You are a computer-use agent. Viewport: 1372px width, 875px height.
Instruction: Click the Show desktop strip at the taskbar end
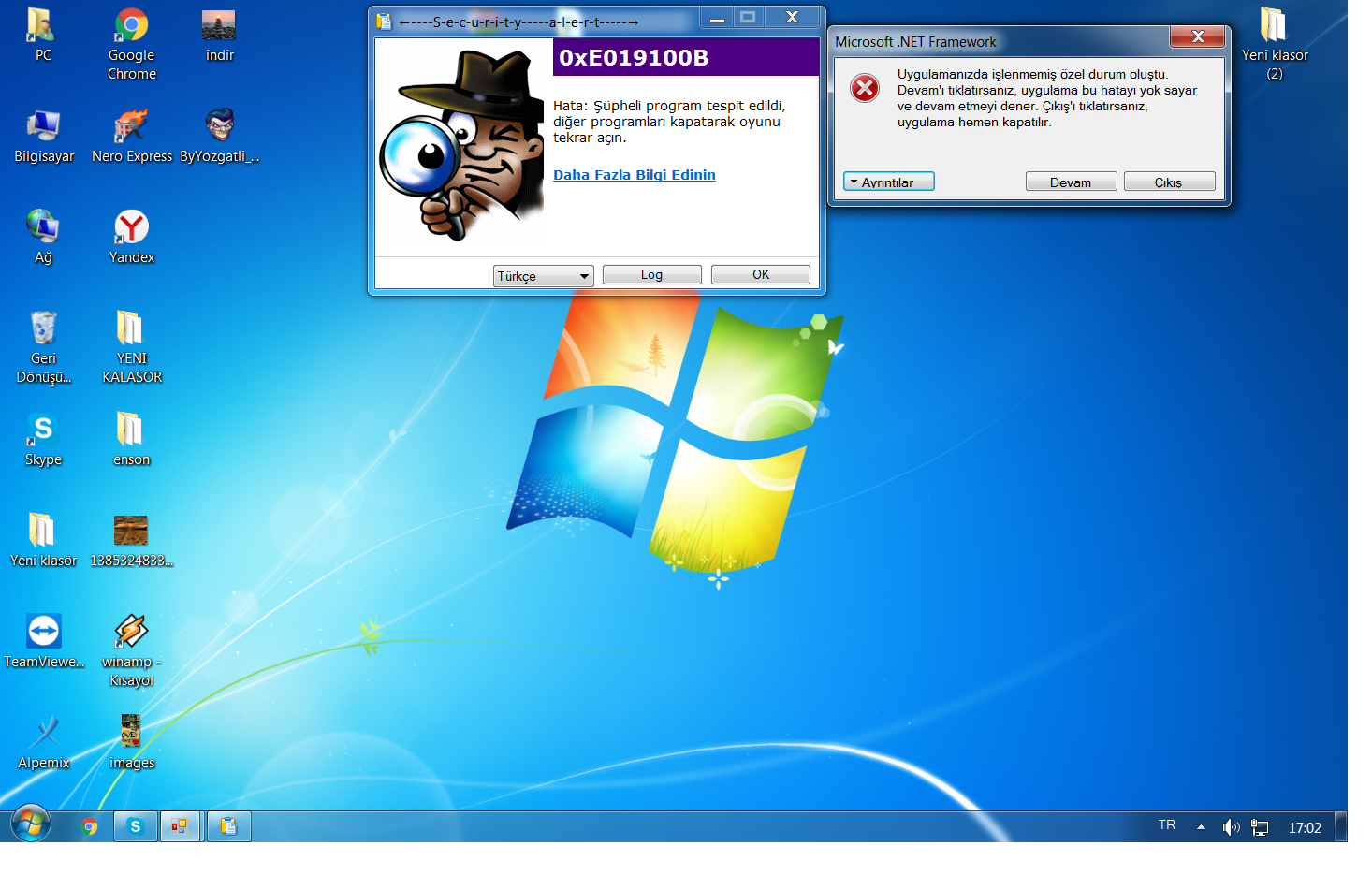pyautogui.click(x=1340, y=826)
